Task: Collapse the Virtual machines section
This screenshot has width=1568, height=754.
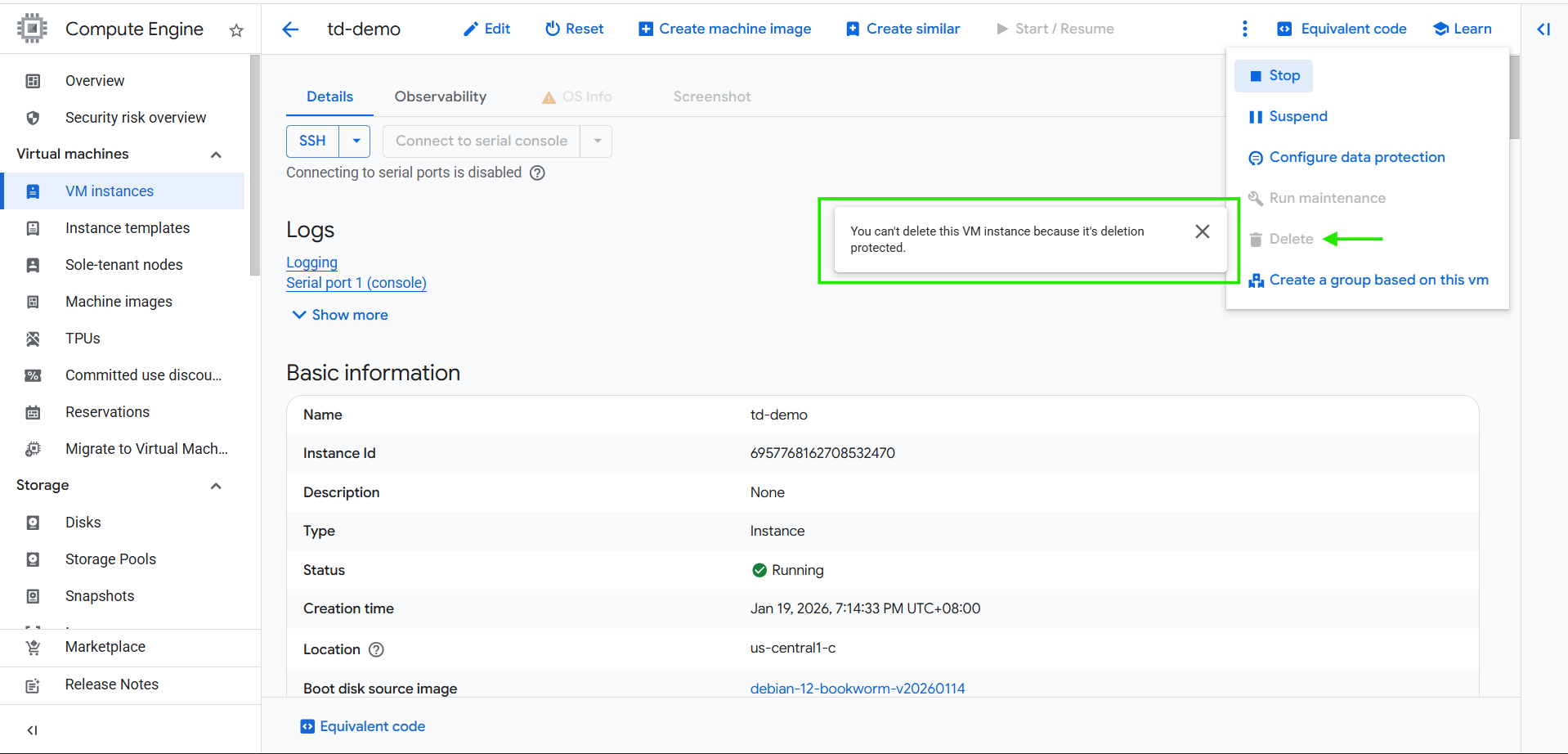Action: tap(216, 155)
